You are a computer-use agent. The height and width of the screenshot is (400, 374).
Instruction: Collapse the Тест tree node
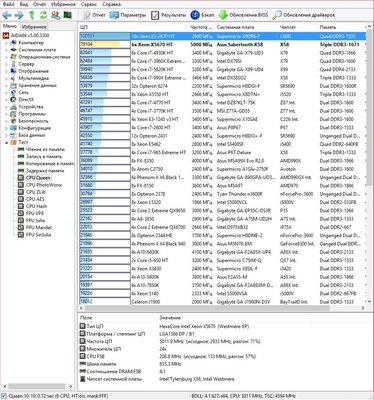click(x=6, y=142)
